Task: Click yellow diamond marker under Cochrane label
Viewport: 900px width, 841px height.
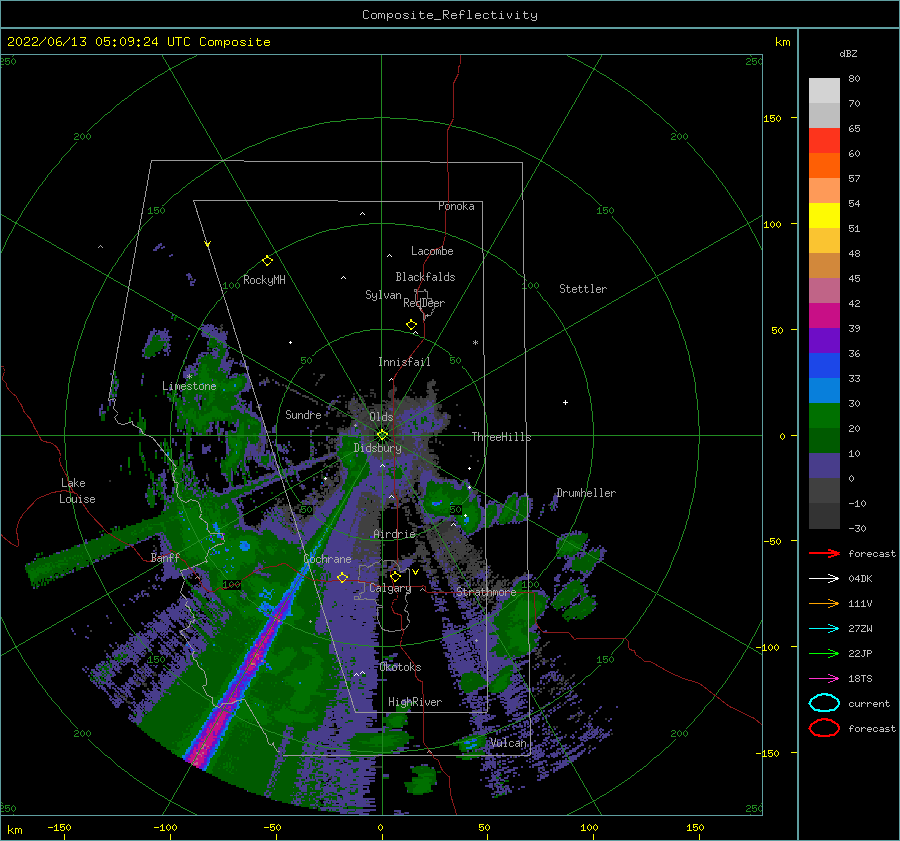Action: pyautogui.click(x=343, y=577)
